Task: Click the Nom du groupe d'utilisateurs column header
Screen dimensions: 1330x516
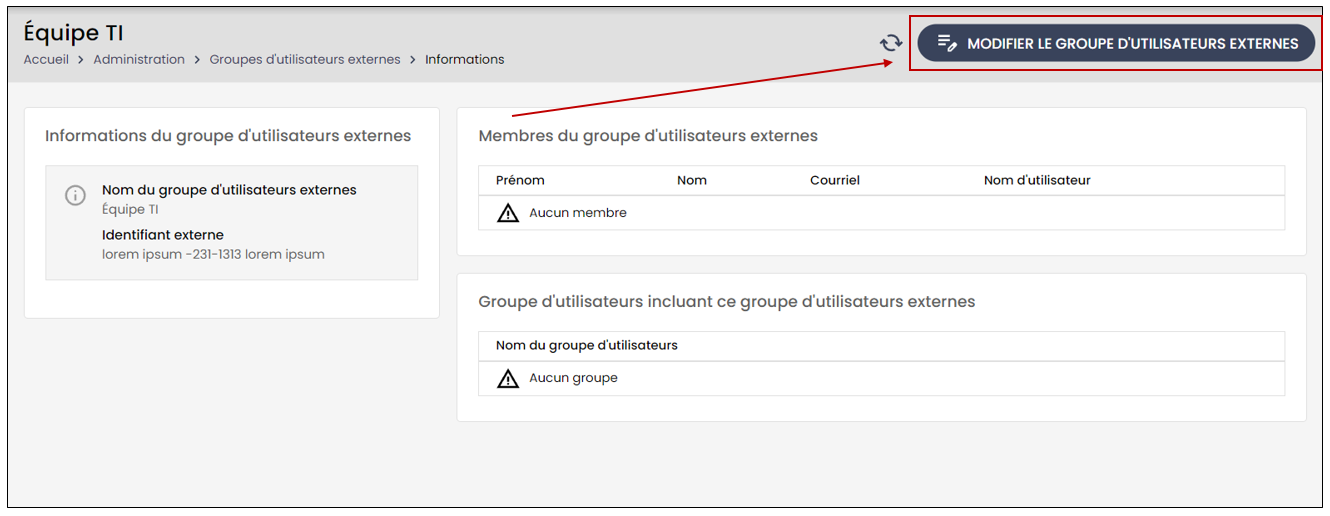Action: [x=587, y=345]
